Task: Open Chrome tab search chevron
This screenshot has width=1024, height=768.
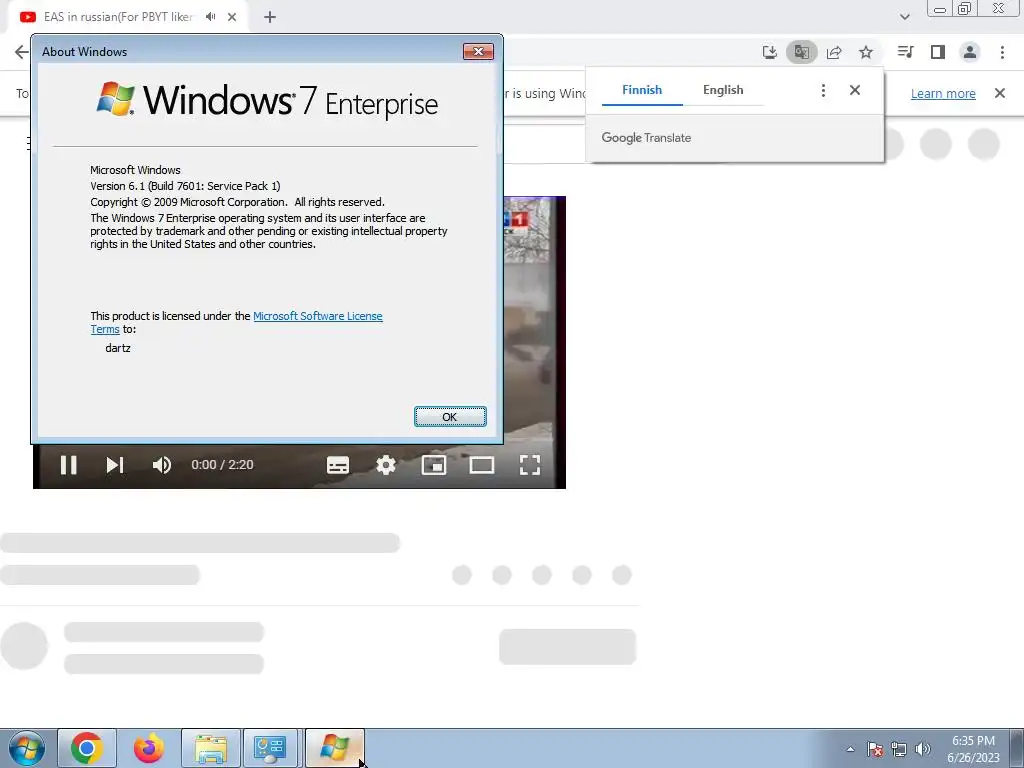Action: tap(904, 17)
